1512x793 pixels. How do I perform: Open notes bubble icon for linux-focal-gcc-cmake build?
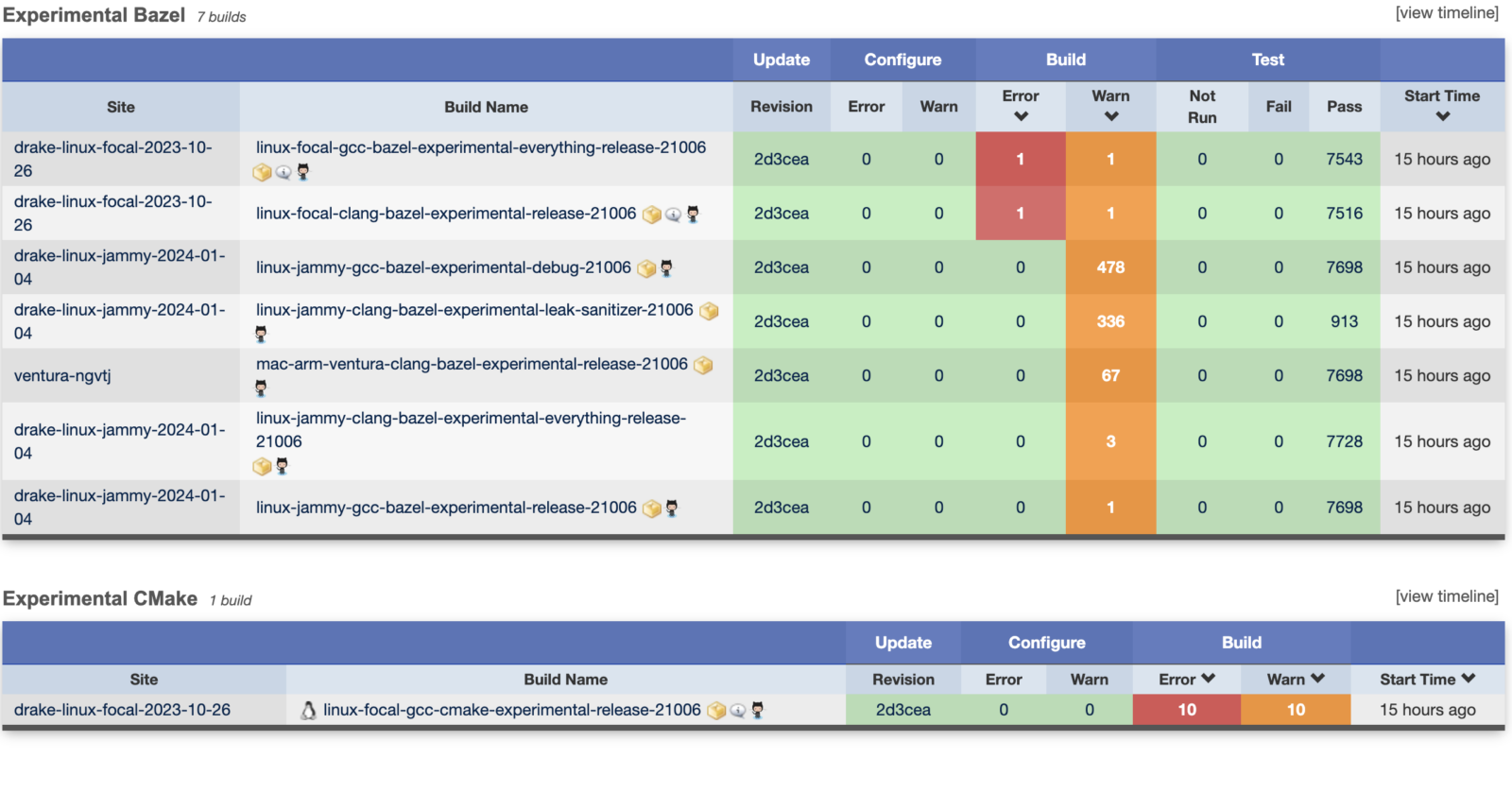(x=738, y=711)
